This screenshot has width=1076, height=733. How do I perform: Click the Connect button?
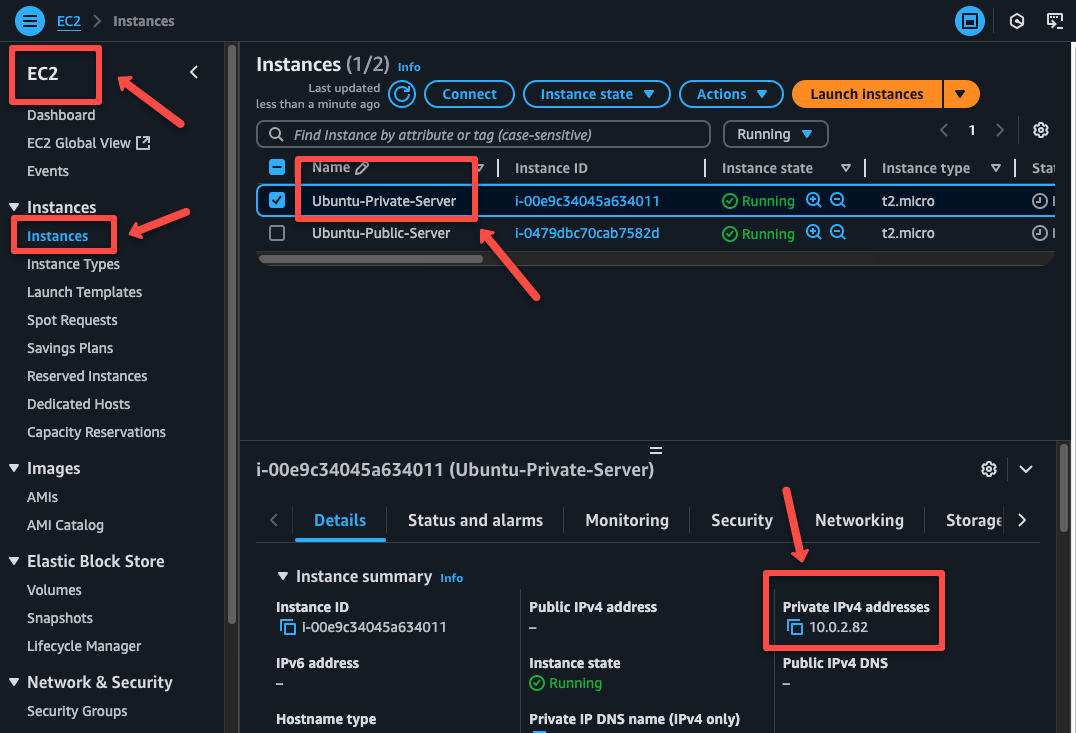click(x=469, y=93)
